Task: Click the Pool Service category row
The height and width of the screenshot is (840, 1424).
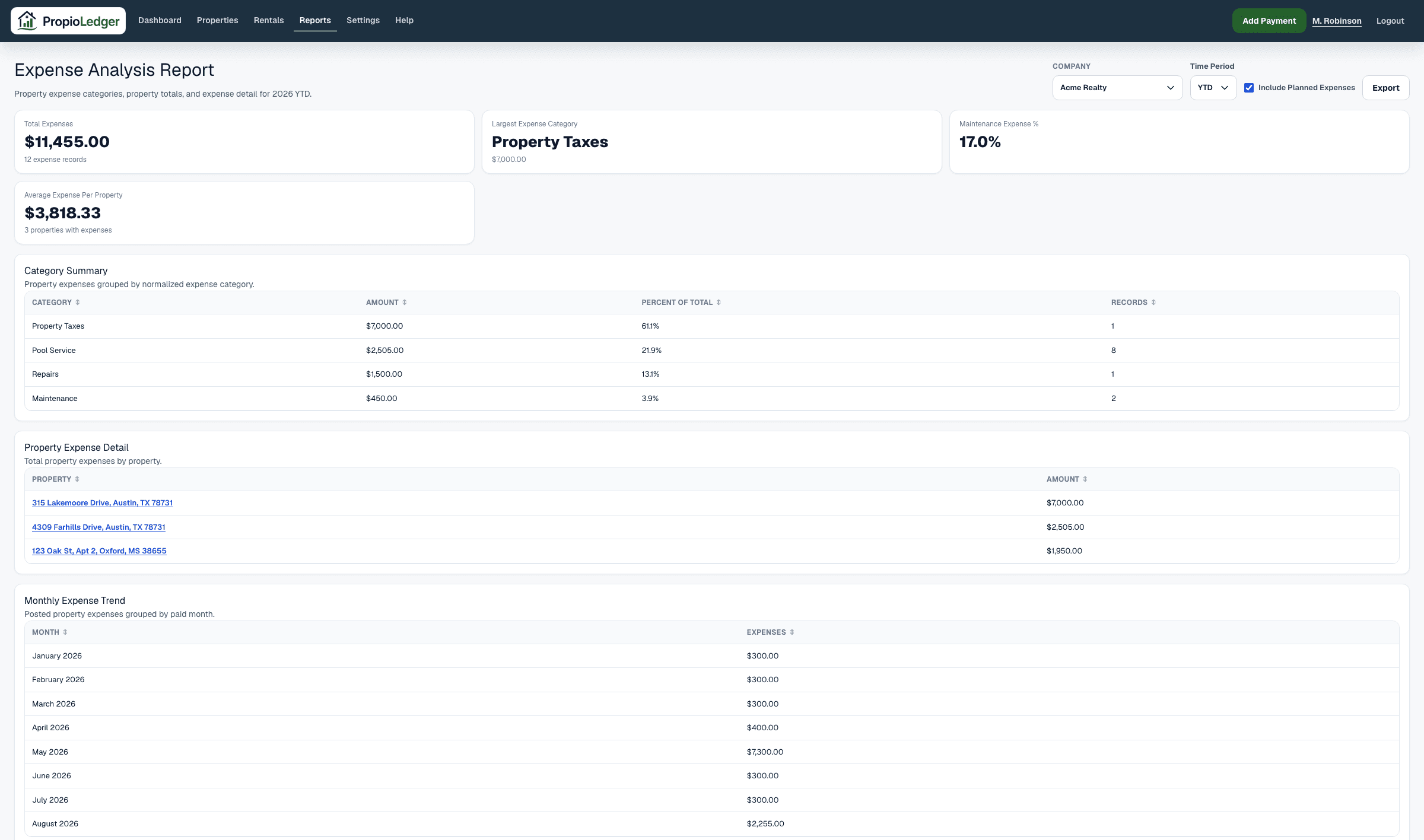Action: [712, 351]
